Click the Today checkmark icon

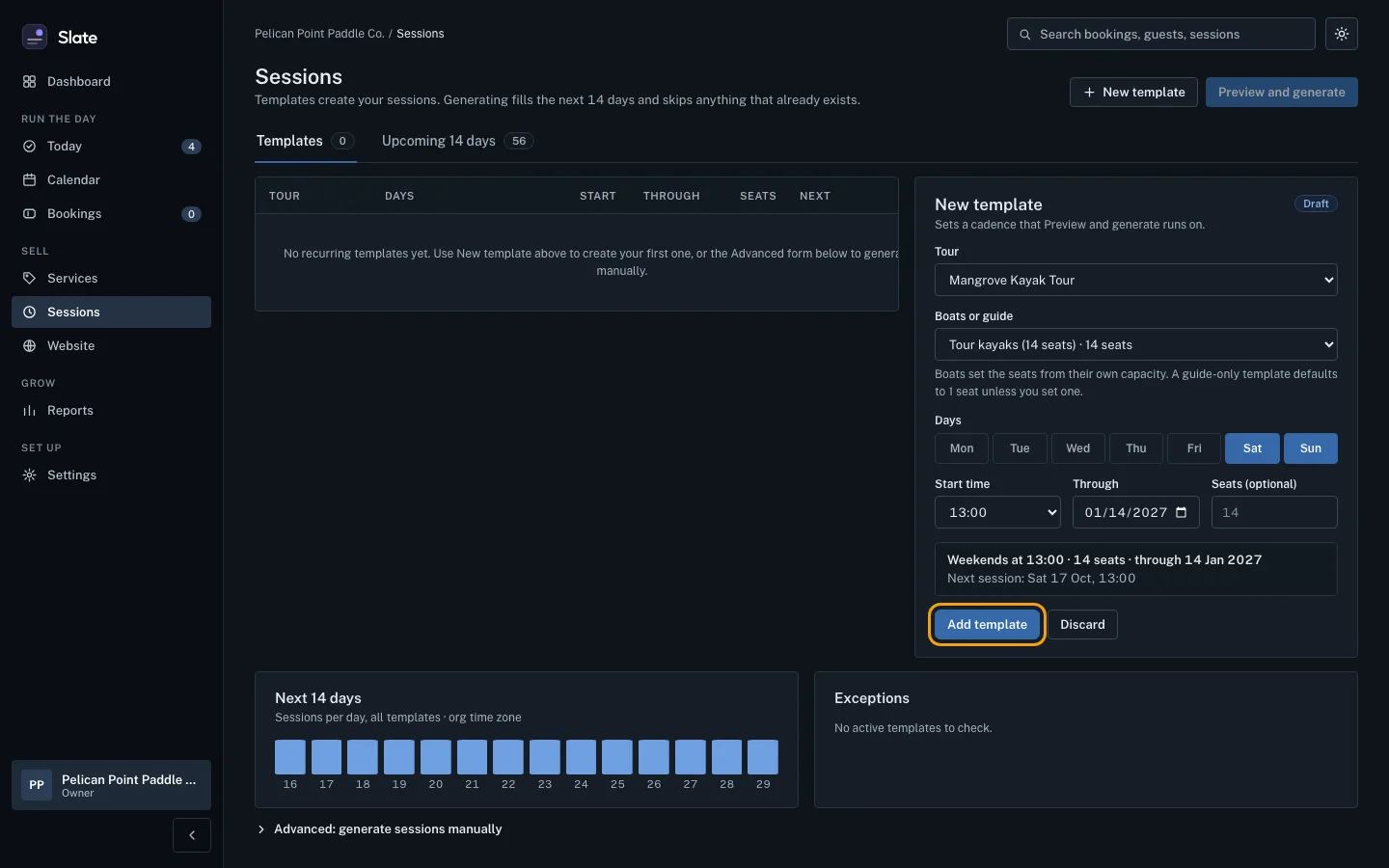(x=29, y=147)
